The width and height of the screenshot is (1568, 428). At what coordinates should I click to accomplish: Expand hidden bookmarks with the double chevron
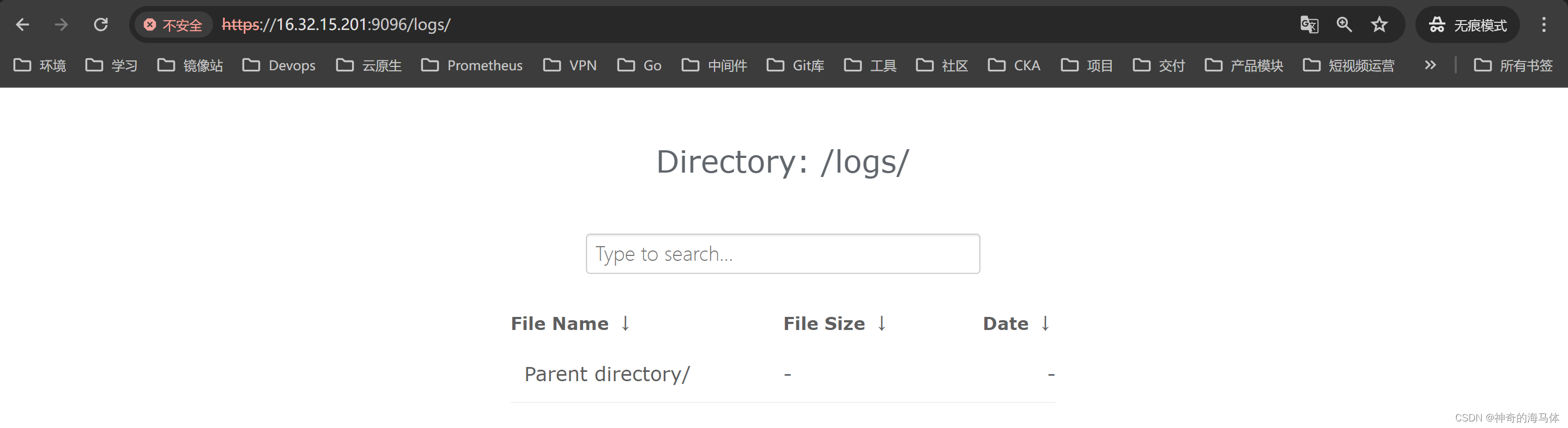tap(1431, 65)
